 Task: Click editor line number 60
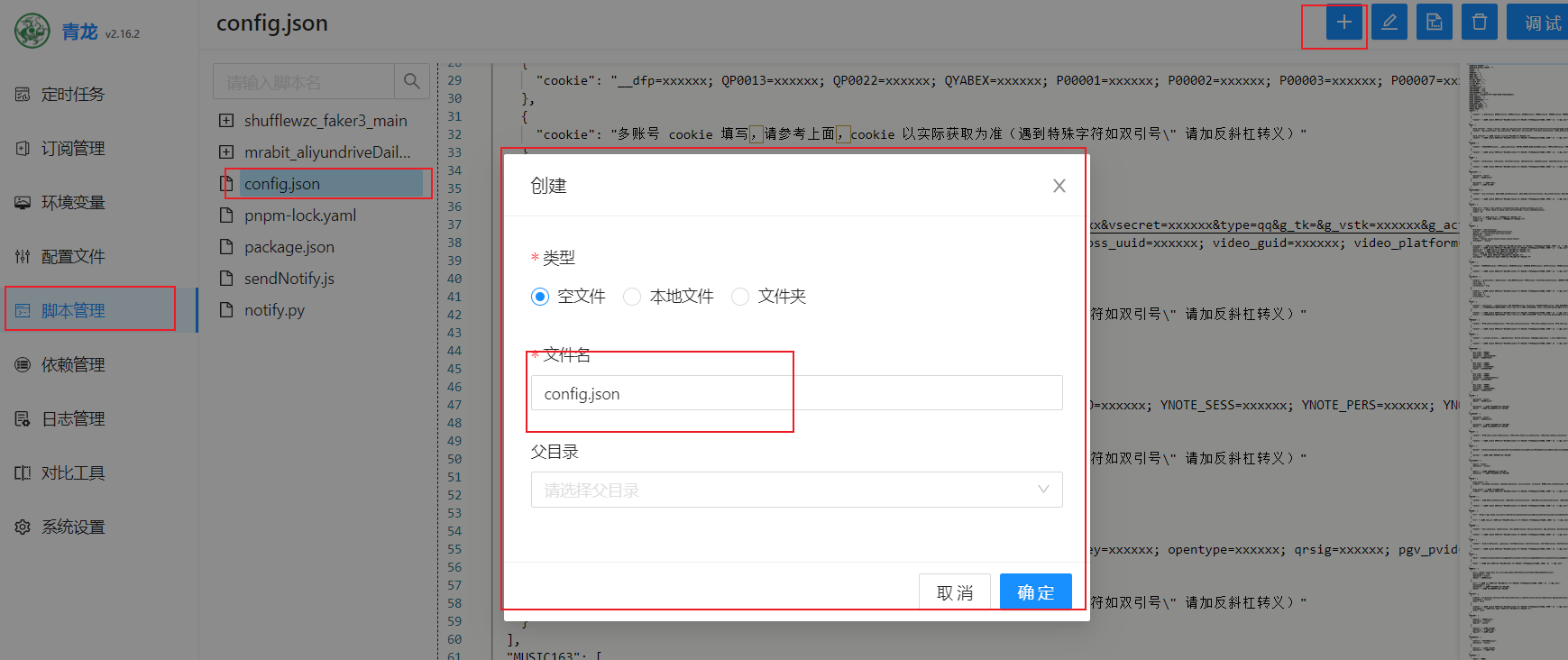click(454, 639)
